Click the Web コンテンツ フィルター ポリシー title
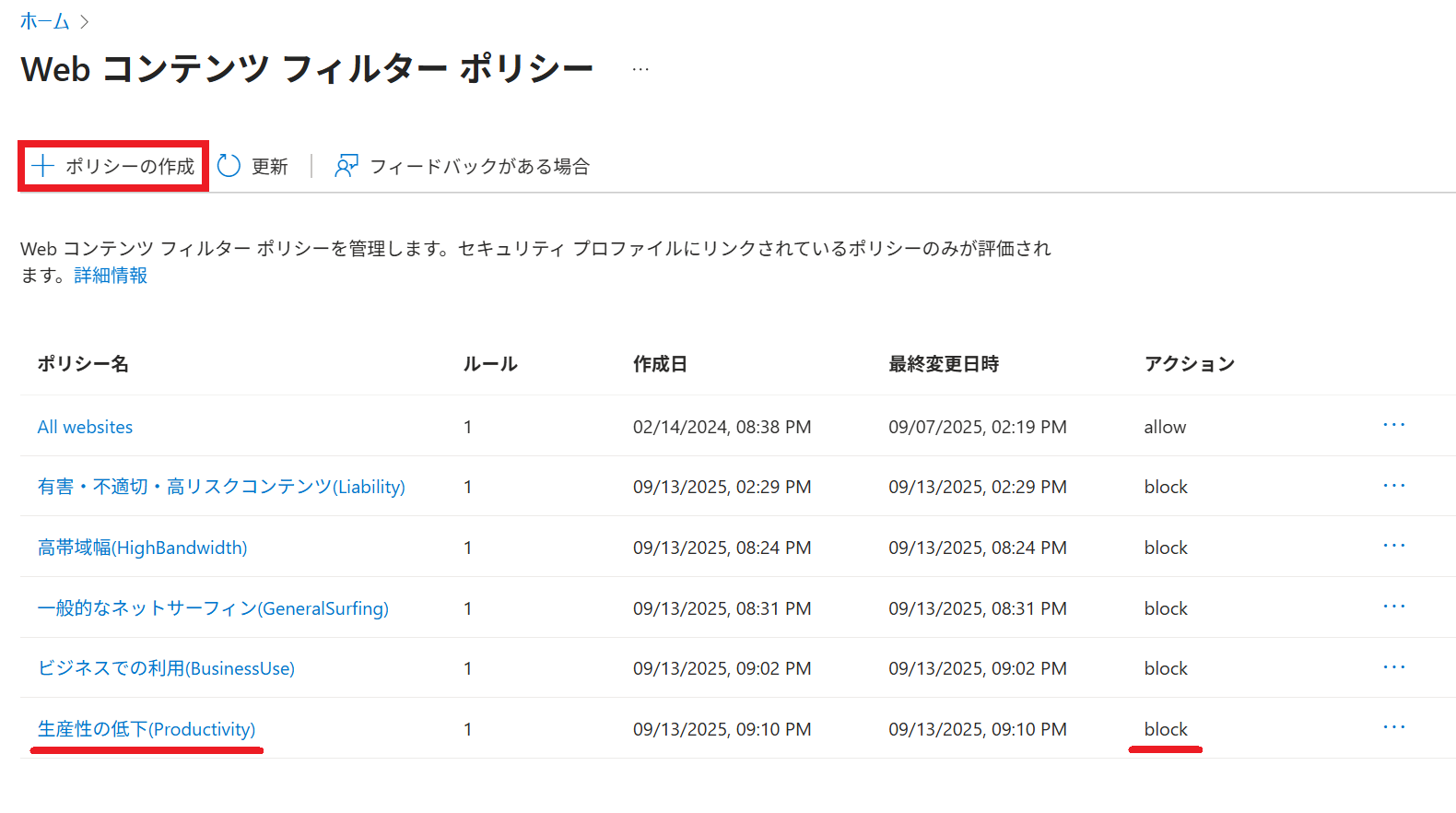 click(307, 69)
